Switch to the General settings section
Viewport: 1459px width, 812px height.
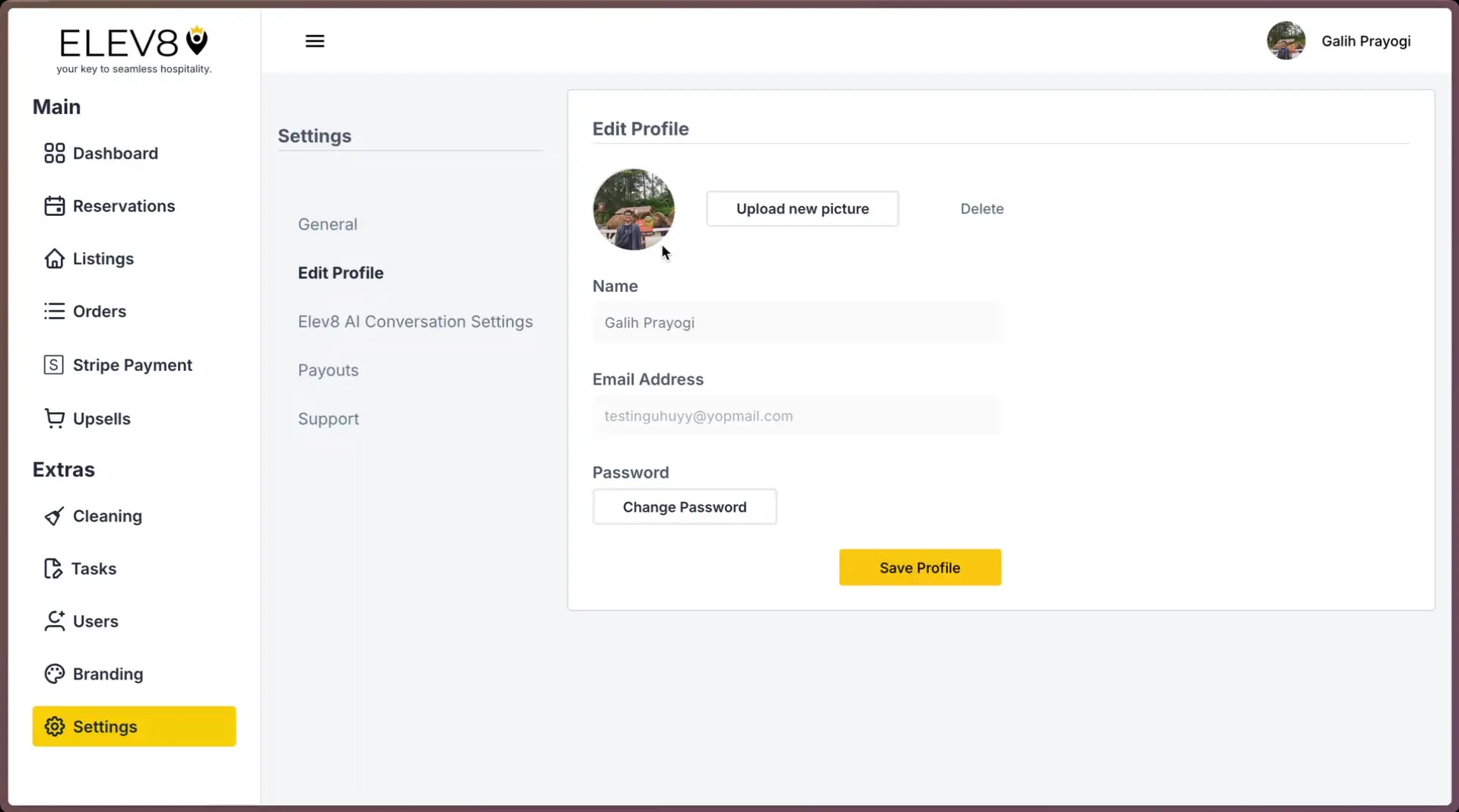327,224
